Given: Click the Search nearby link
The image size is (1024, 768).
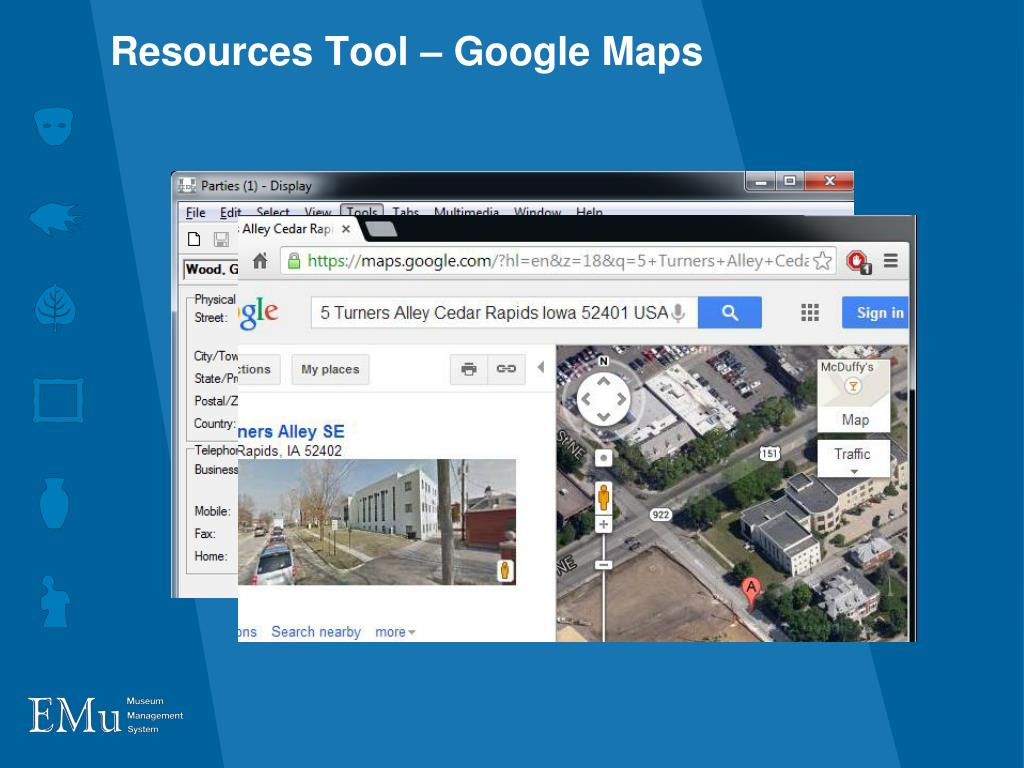Looking at the screenshot, I should [x=316, y=632].
